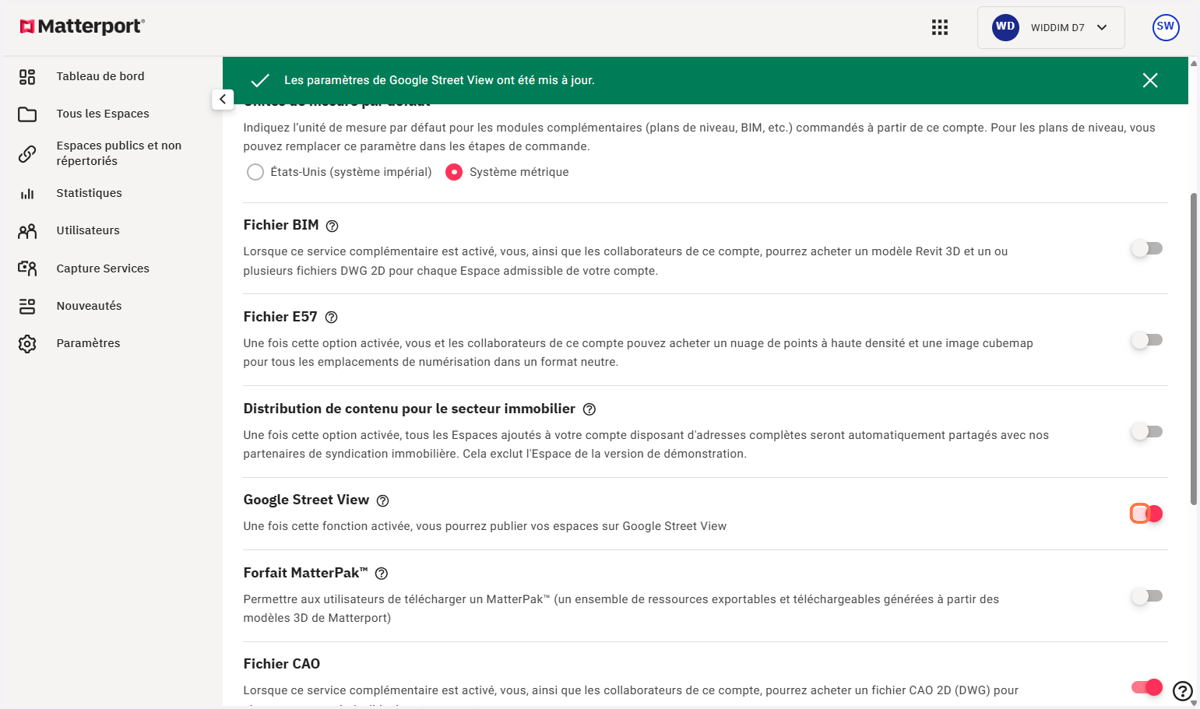Select États-Unis imperial system radio
The height and width of the screenshot is (709, 1200).
255,172
